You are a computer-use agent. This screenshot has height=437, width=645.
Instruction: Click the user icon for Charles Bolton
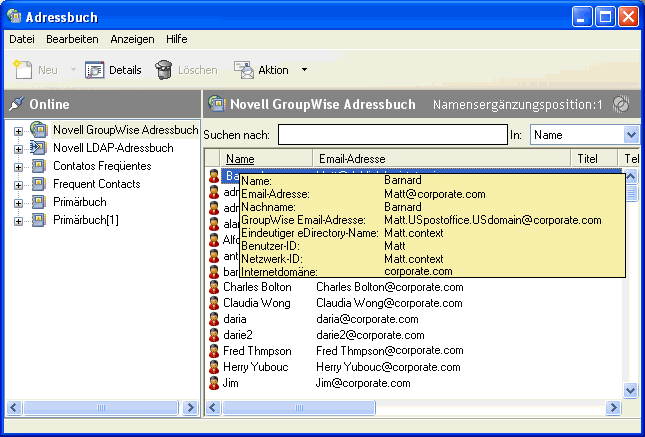213,287
